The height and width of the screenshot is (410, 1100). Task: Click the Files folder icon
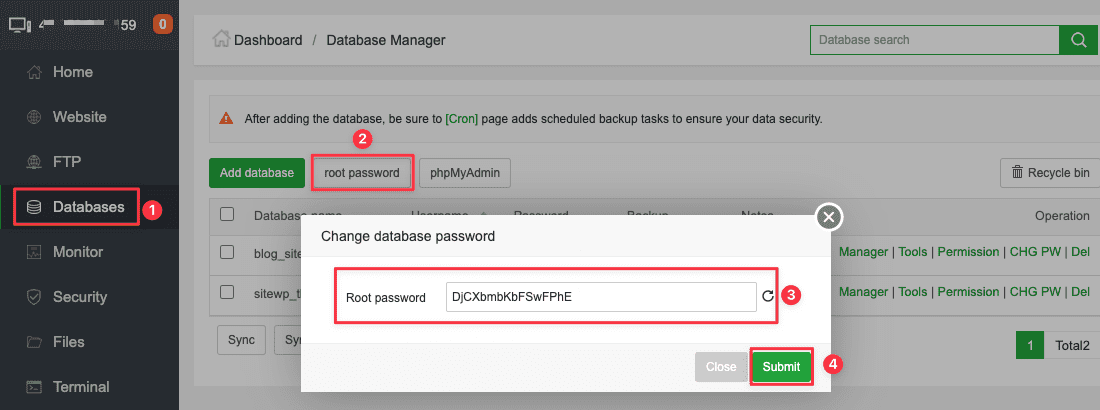[x=34, y=342]
